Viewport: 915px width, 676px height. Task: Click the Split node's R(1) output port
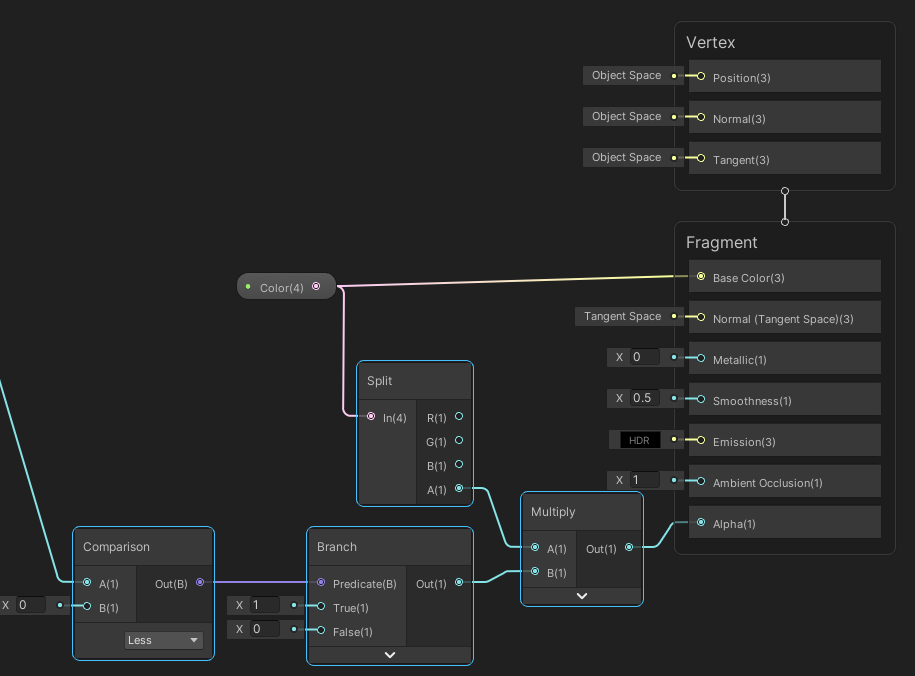(x=459, y=416)
